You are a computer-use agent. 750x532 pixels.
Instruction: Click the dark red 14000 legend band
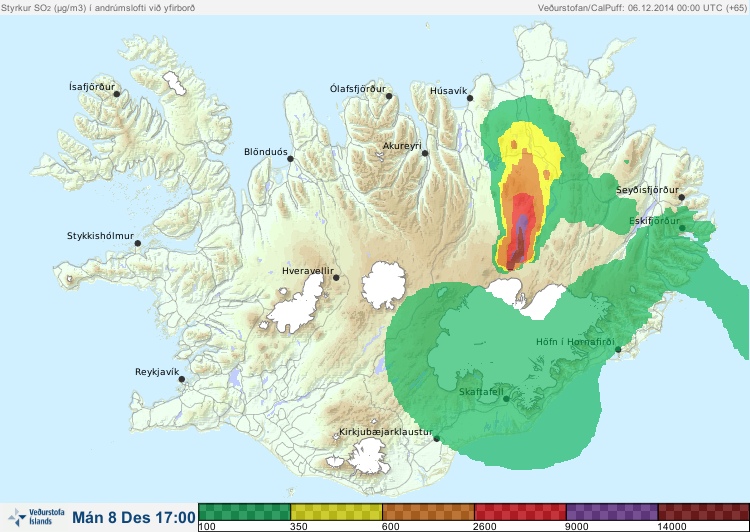704,512
